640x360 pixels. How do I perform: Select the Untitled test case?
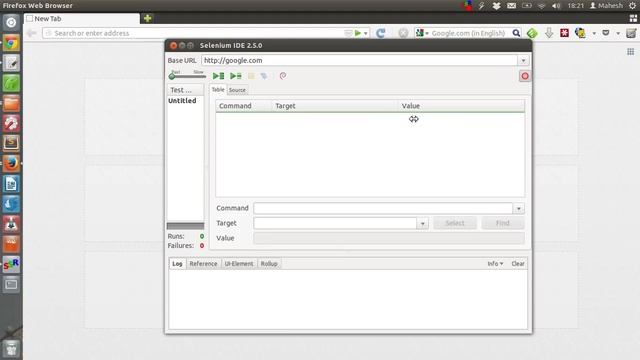pyautogui.click(x=182, y=100)
